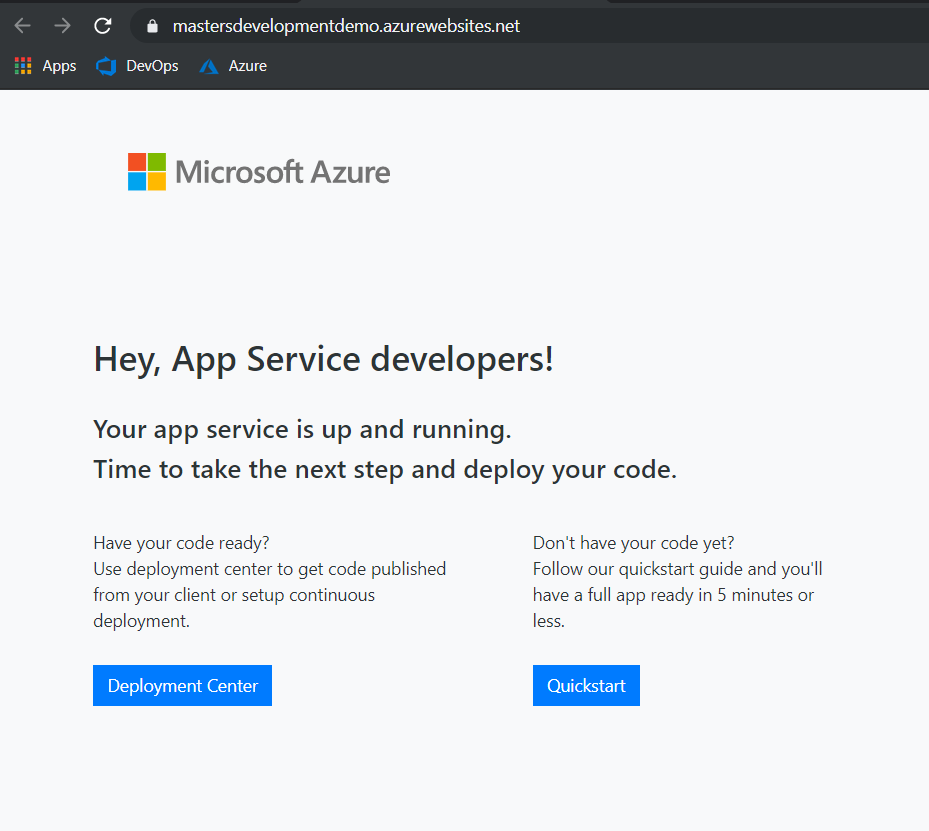Click the padlock site security icon
Image resolution: width=929 pixels, height=831 pixels.
(152, 27)
